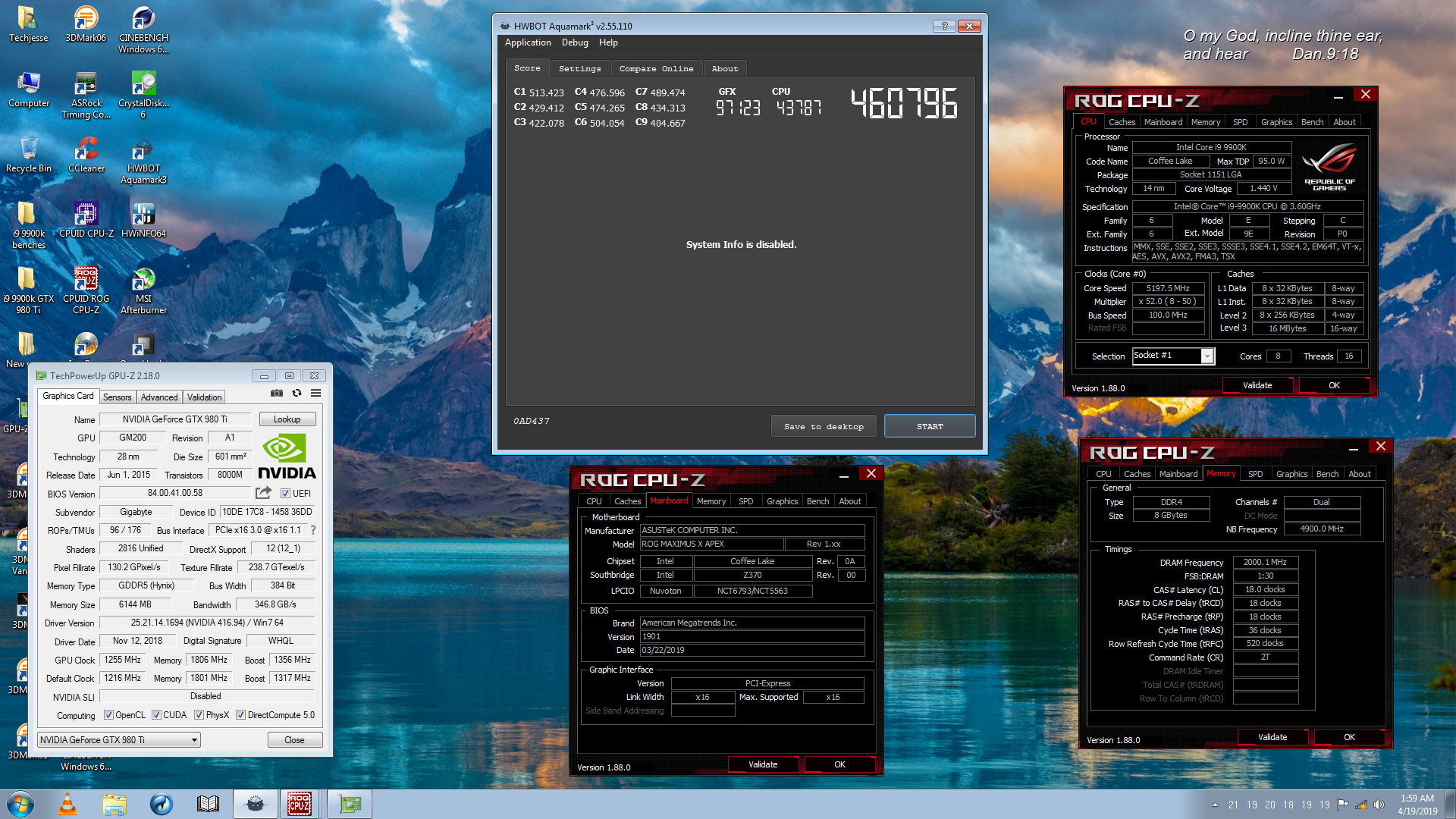Open the CINEBENCH Windows 6 shortcut

(143, 30)
